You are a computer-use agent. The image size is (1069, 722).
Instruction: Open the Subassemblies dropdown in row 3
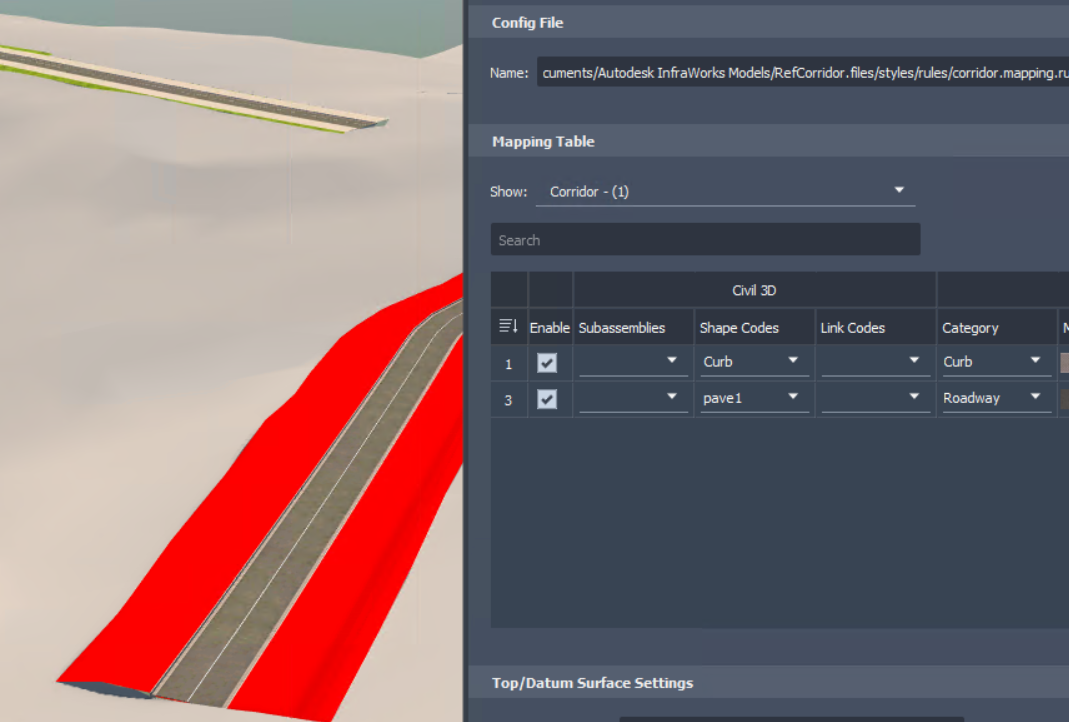click(633, 398)
